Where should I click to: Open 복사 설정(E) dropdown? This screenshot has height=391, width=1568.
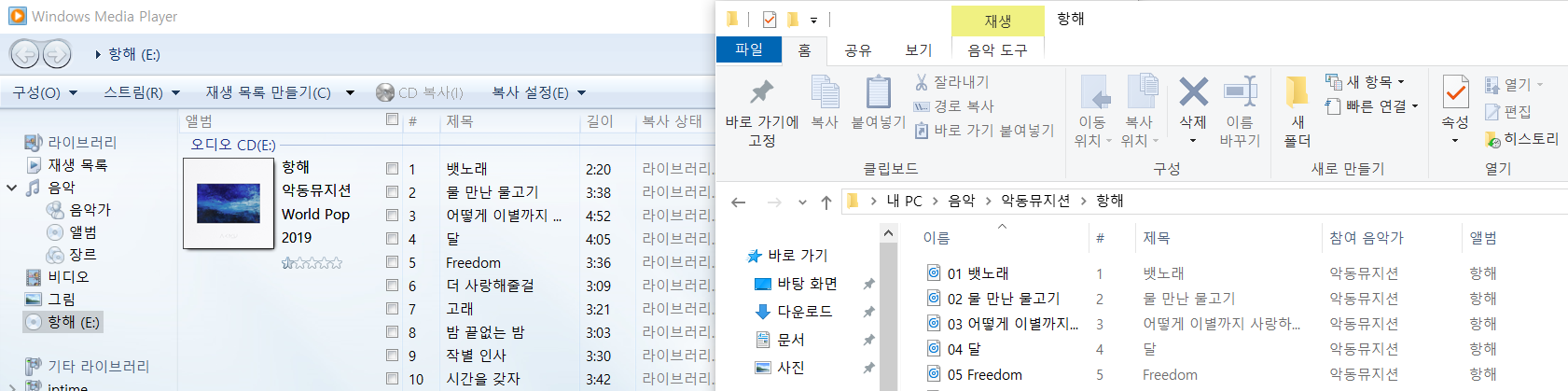539,92
